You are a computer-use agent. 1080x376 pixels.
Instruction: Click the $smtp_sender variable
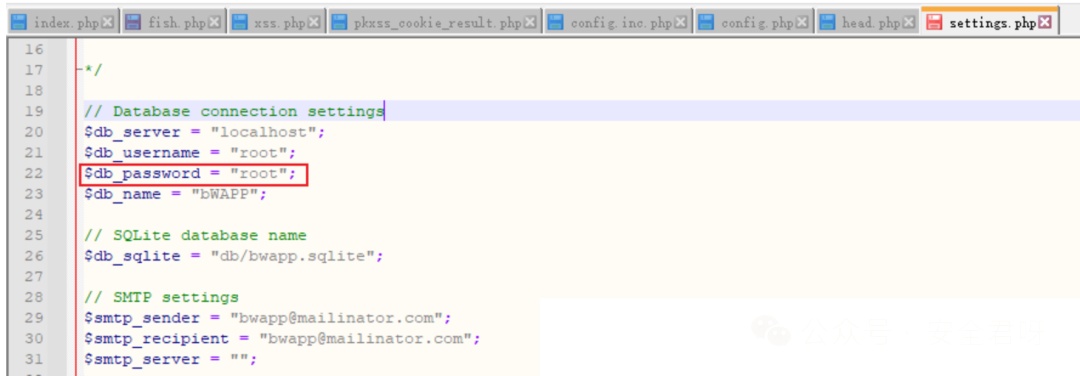click(x=142, y=318)
